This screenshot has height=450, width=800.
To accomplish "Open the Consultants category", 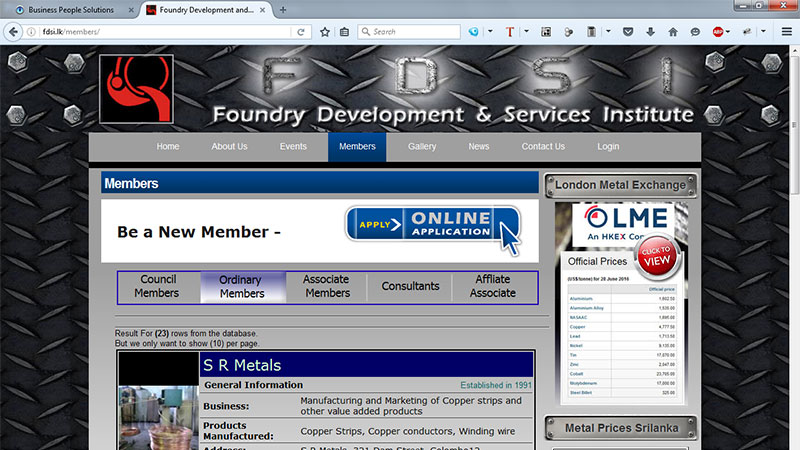I will tap(410, 286).
